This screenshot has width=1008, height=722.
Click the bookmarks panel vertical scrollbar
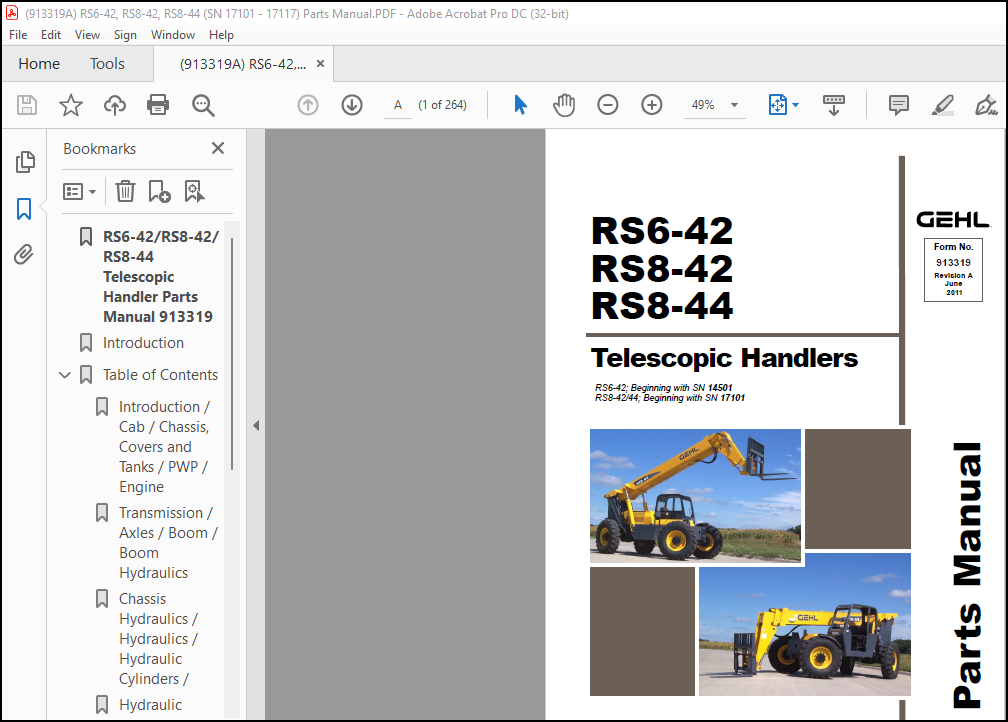pos(231,354)
